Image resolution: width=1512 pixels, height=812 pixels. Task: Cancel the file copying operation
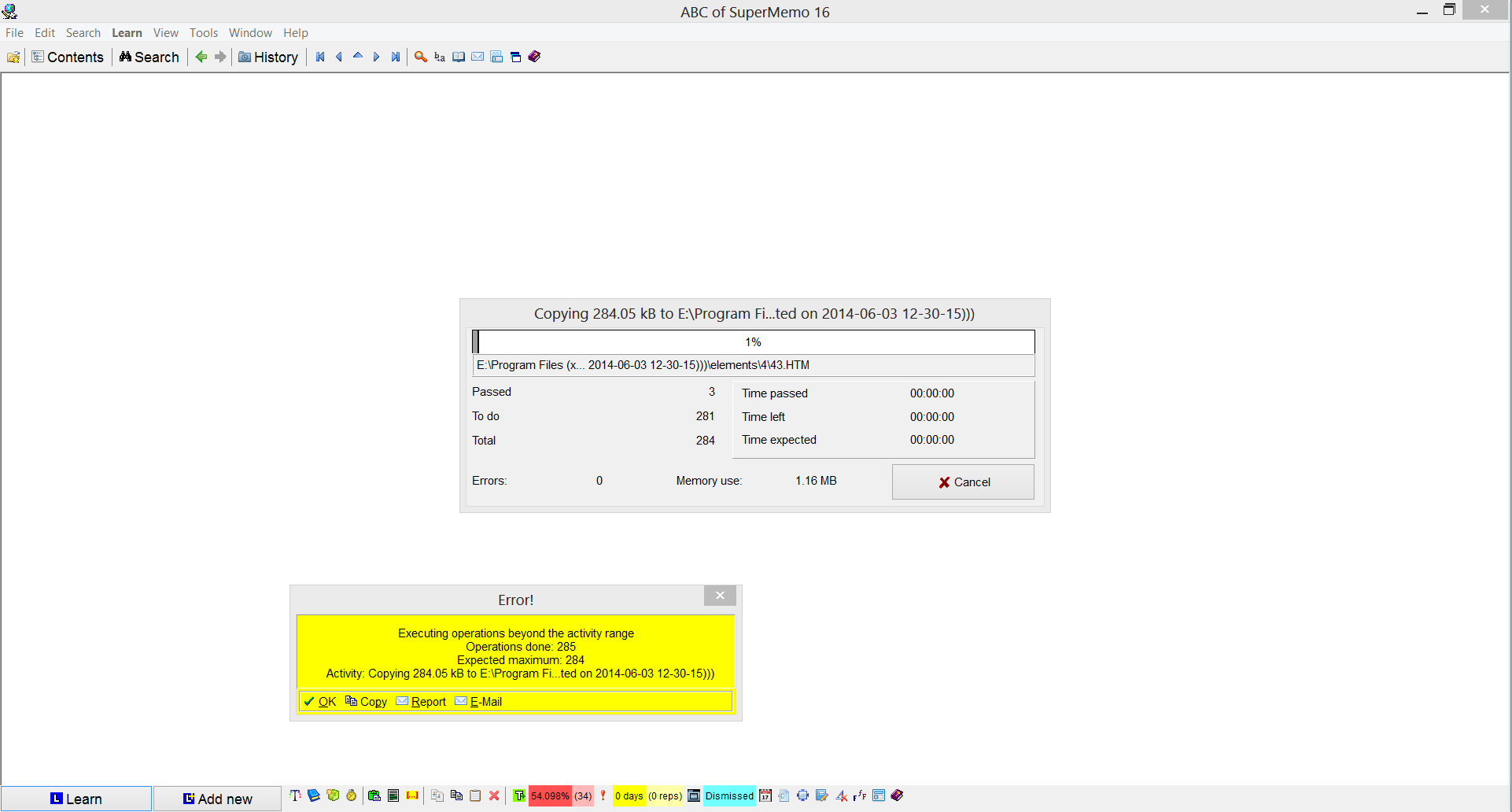[963, 482]
